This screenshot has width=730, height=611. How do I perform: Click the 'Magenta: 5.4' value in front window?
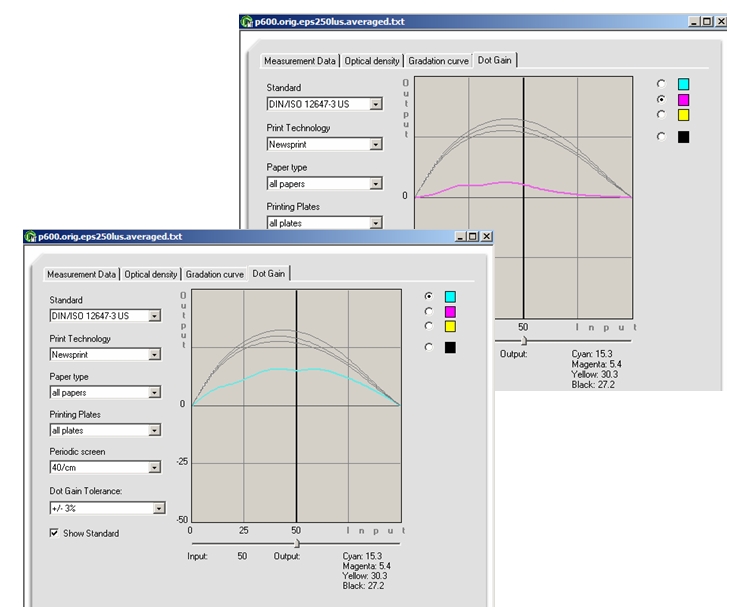366,566
